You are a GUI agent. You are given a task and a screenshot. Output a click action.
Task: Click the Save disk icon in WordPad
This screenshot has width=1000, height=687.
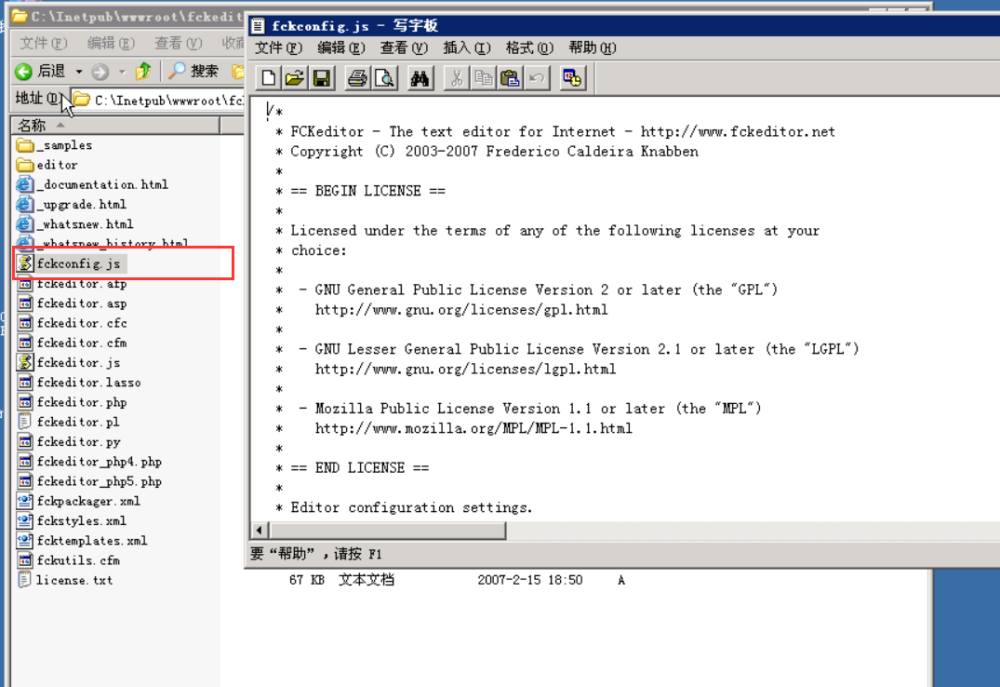[x=321, y=78]
